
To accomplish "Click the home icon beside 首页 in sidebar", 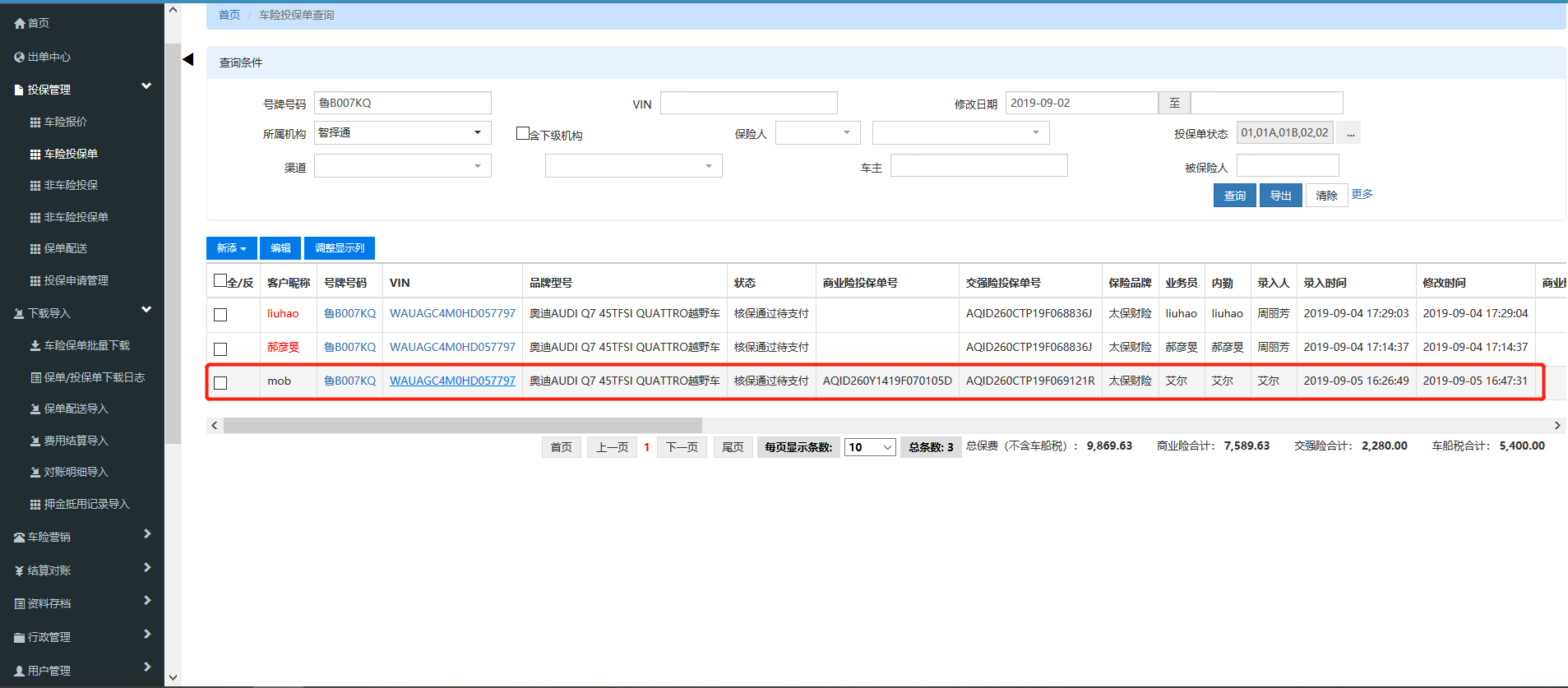I will coord(20,24).
